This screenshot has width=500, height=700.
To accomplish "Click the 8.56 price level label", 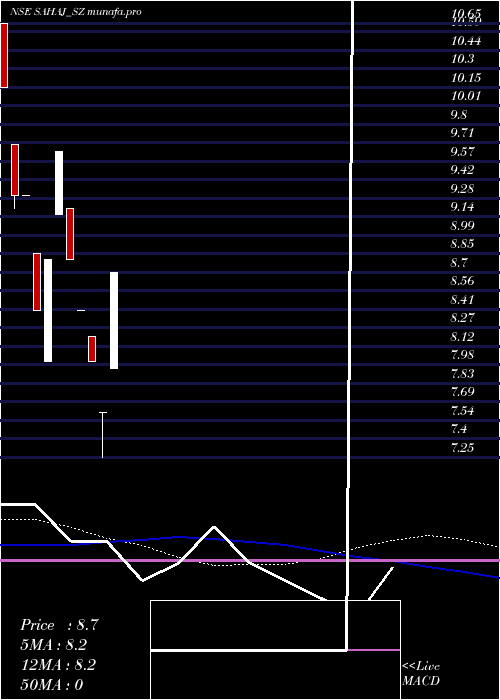I will [x=462, y=281].
